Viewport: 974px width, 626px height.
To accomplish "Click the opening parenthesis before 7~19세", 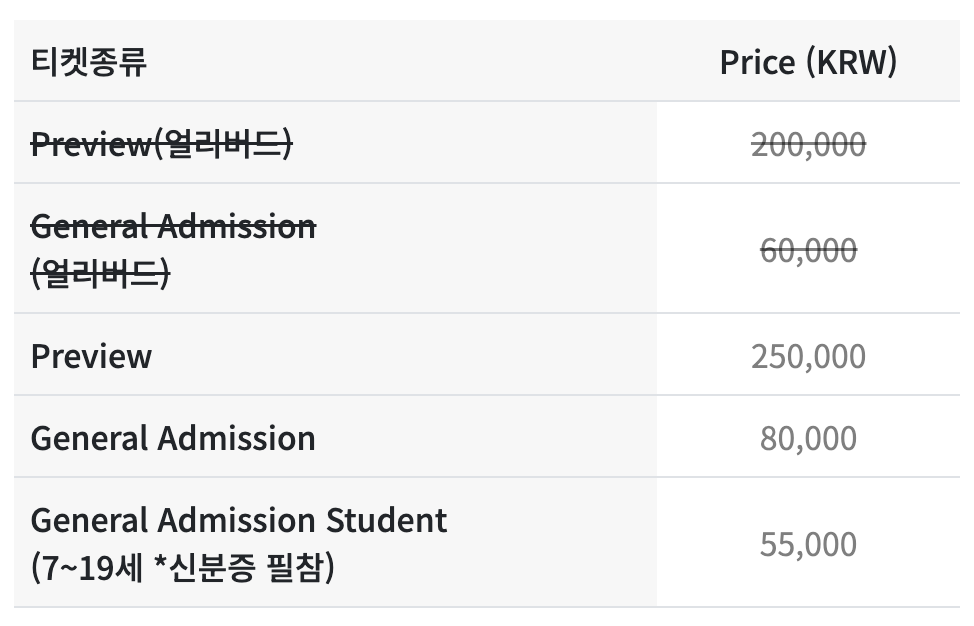I will [37, 568].
